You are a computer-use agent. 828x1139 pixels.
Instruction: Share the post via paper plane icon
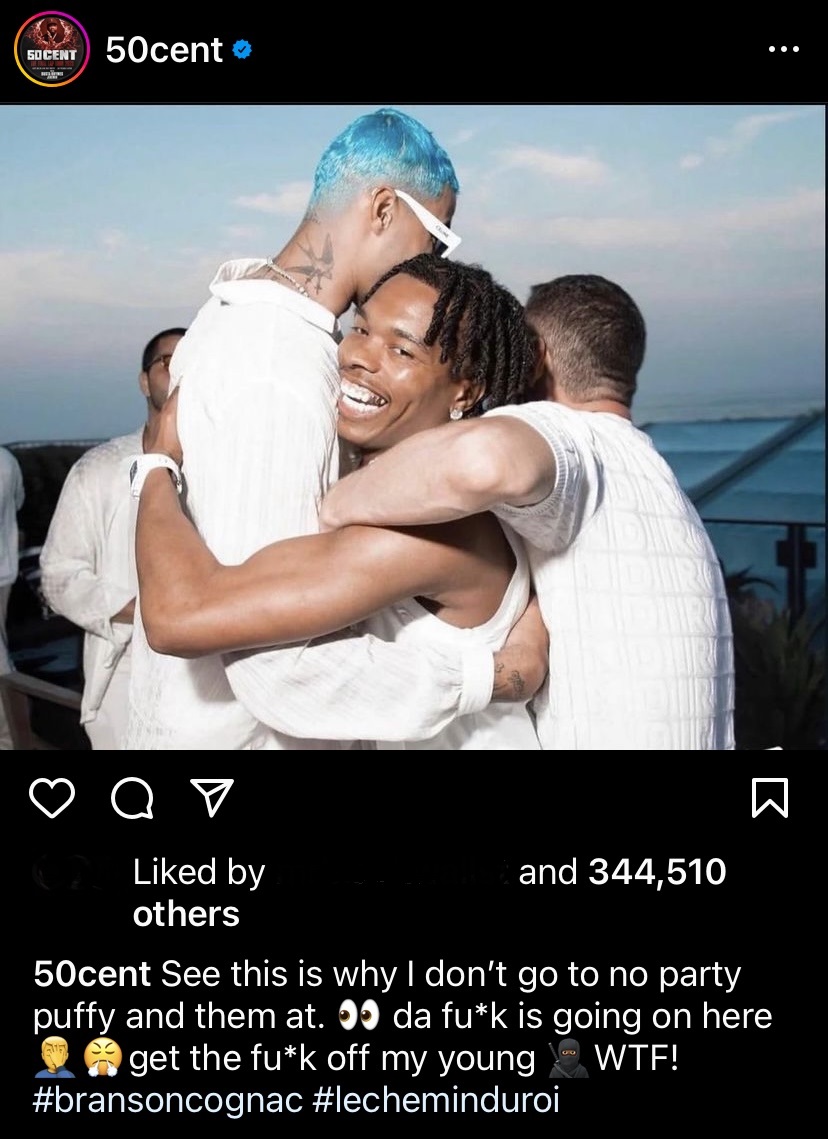point(211,798)
